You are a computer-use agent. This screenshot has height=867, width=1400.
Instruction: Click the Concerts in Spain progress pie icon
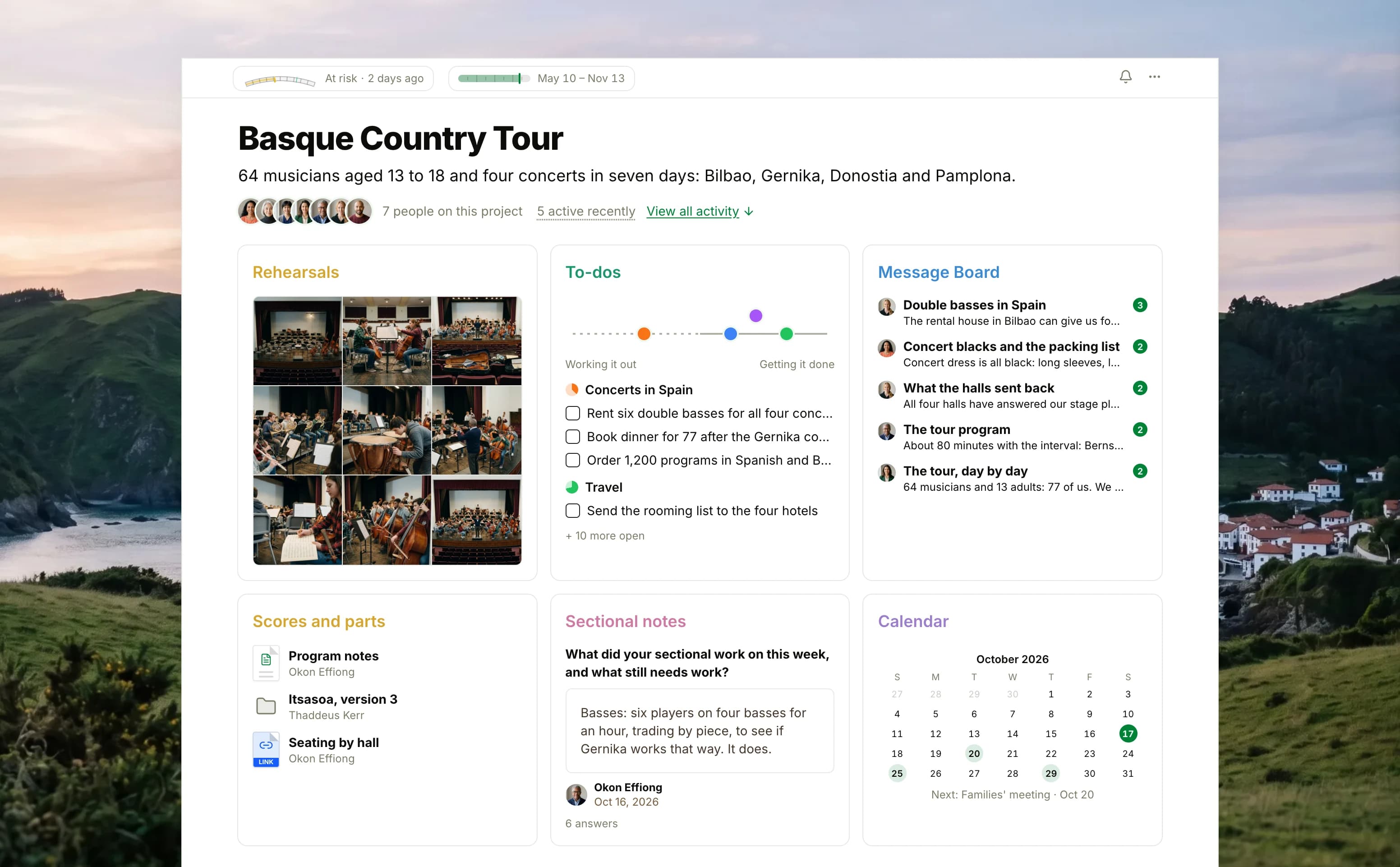click(x=571, y=389)
